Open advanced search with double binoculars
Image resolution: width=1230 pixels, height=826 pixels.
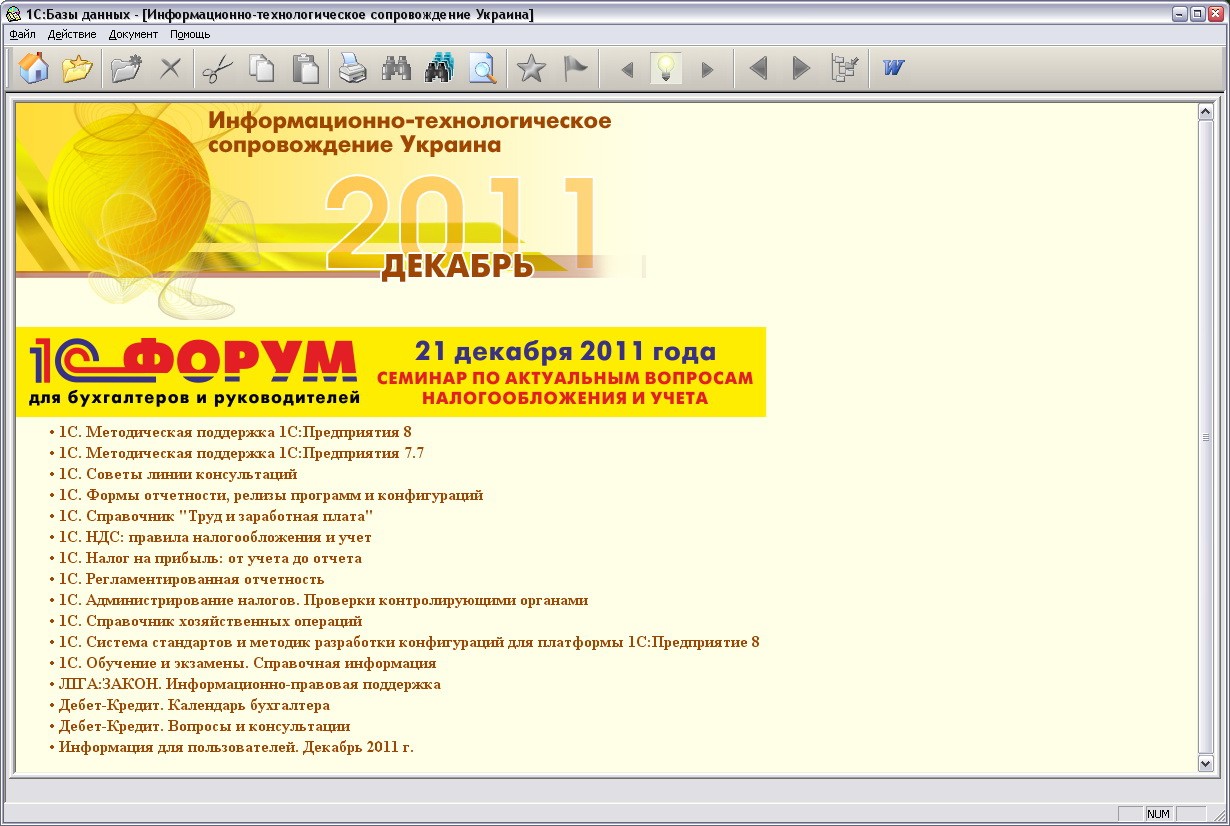pos(439,69)
